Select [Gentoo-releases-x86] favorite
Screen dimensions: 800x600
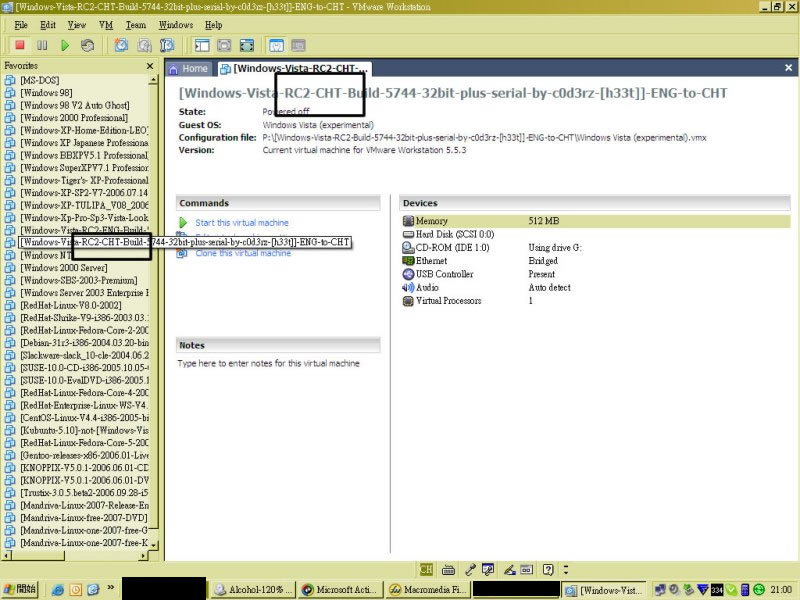tap(84, 455)
